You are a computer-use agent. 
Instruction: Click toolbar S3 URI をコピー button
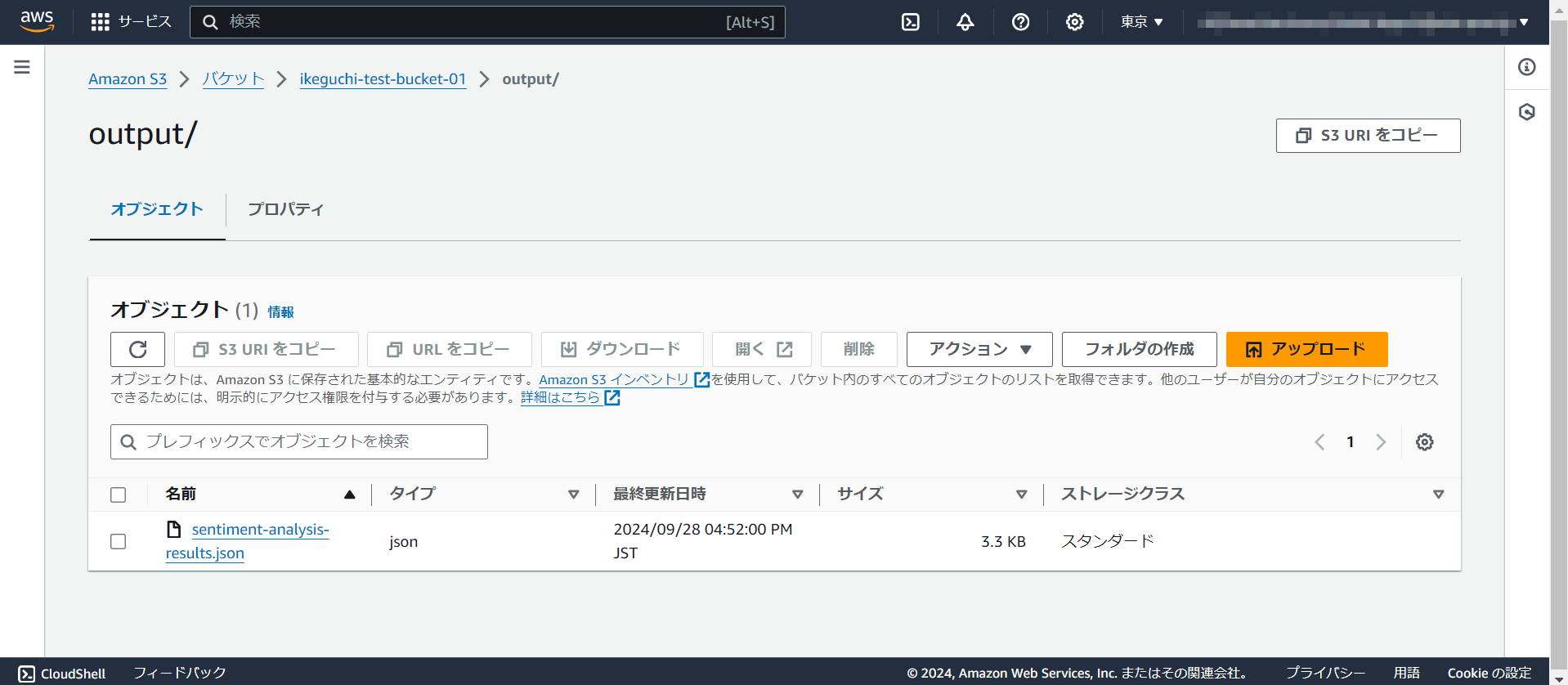(x=266, y=350)
